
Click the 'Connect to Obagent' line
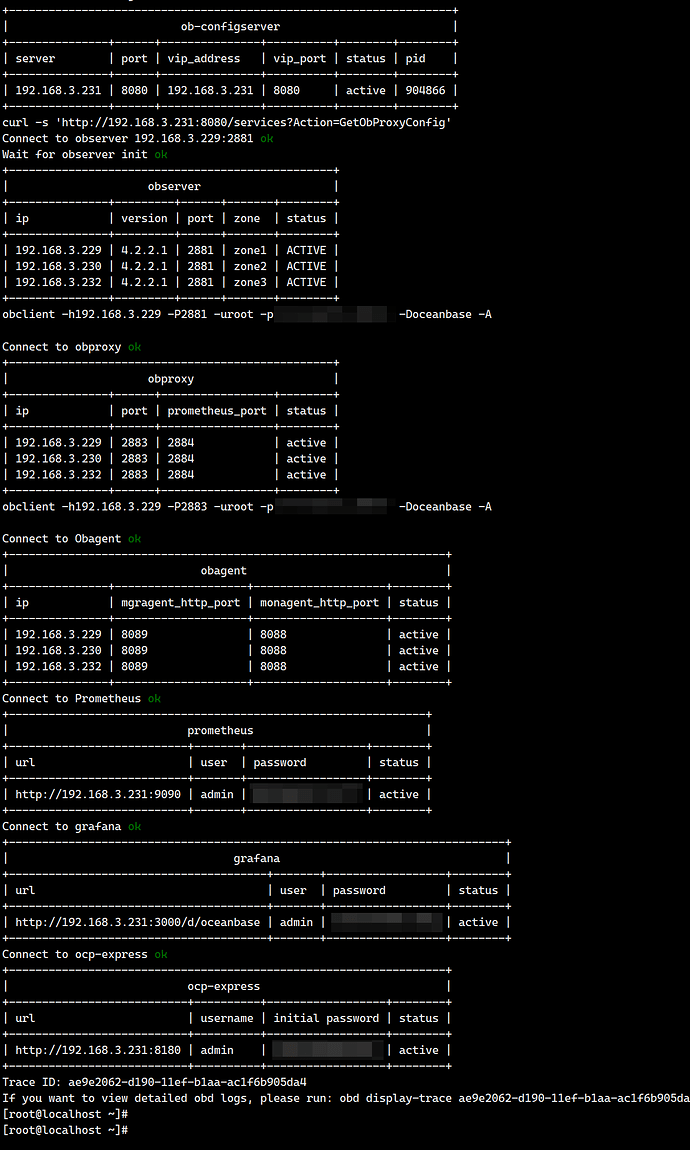(72, 538)
